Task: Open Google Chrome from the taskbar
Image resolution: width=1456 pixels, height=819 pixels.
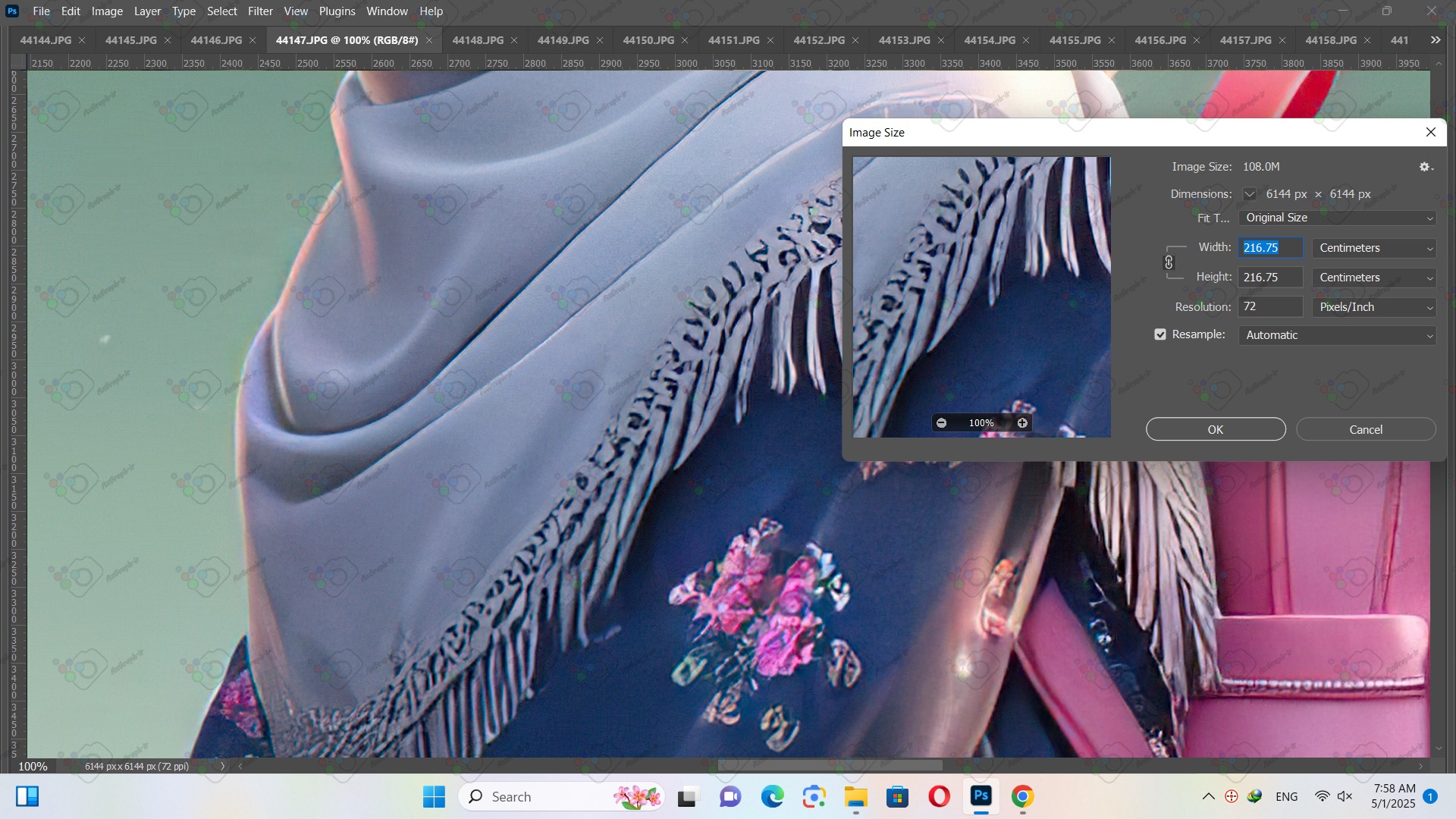Action: pyautogui.click(x=1022, y=797)
